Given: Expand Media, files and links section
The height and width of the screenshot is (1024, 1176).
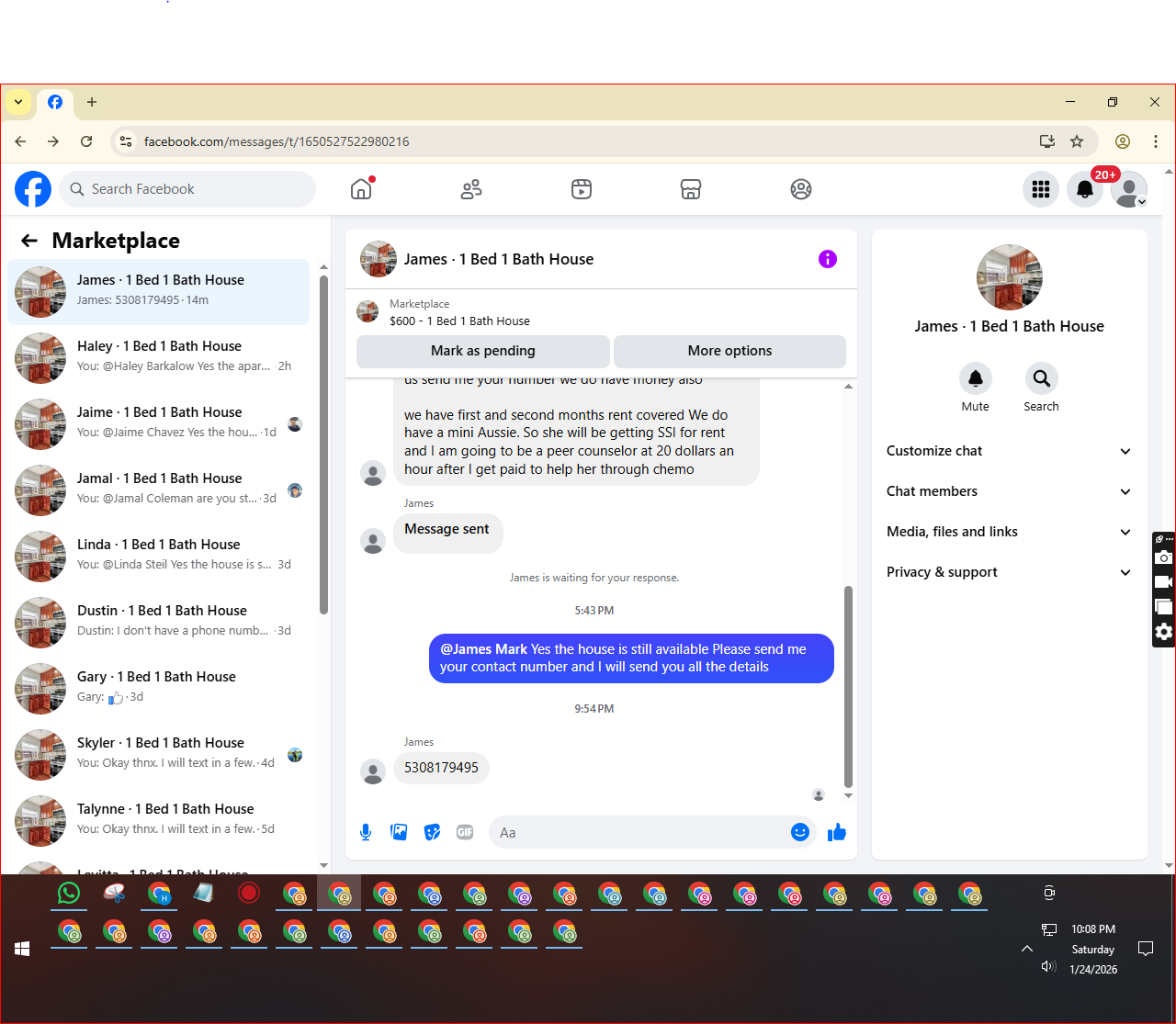Looking at the screenshot, I should [x=1009, y=532].
